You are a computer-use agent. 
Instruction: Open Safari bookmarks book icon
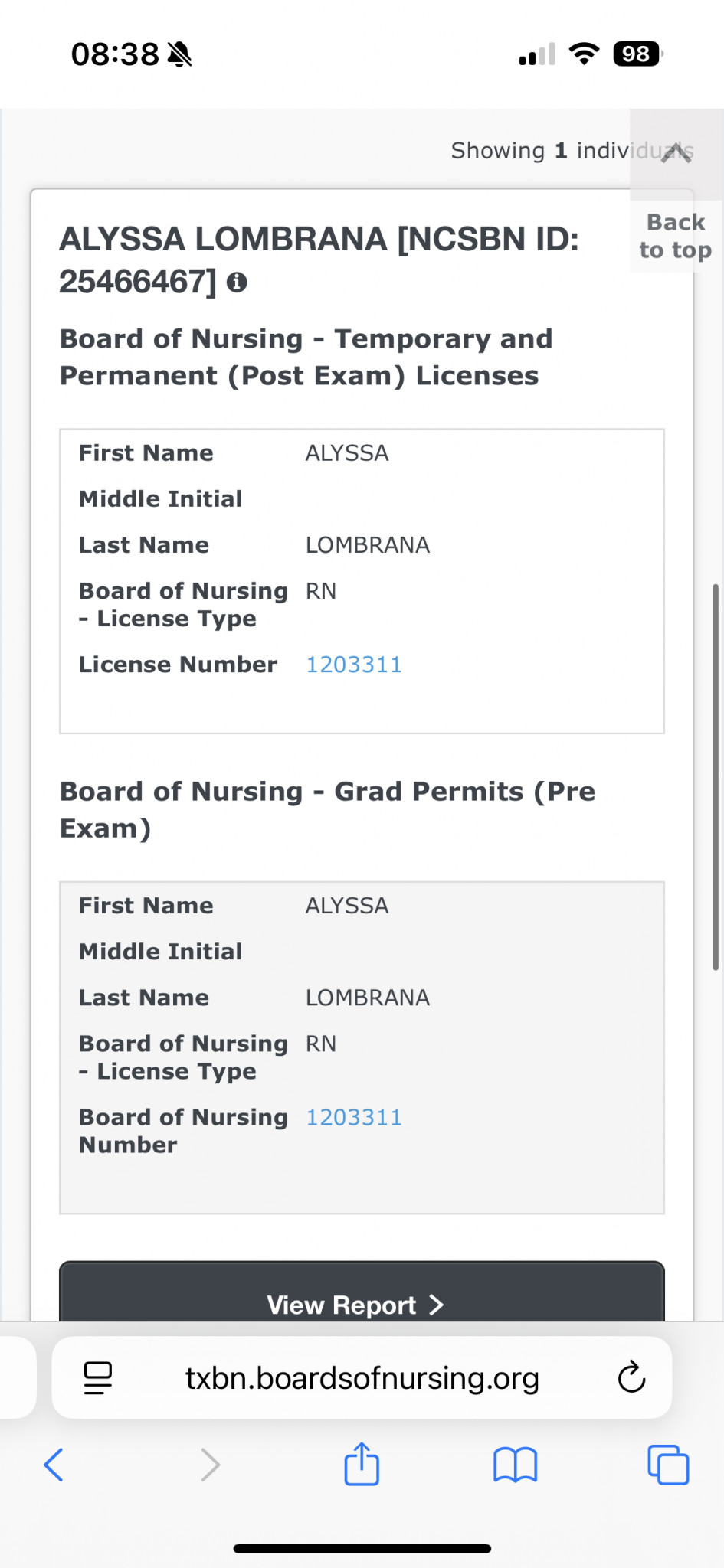pyautogui.click(x=516, y=1465)
